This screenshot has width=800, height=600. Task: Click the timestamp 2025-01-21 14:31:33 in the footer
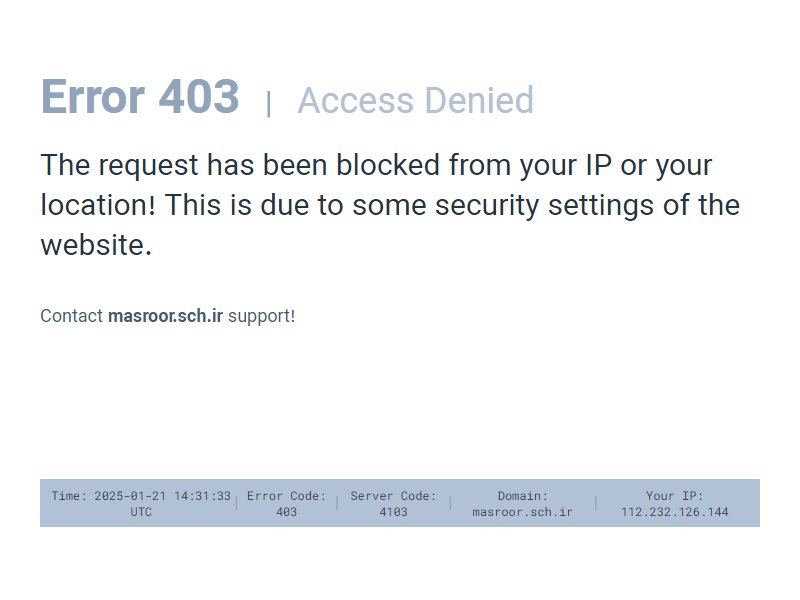[162, 495]
